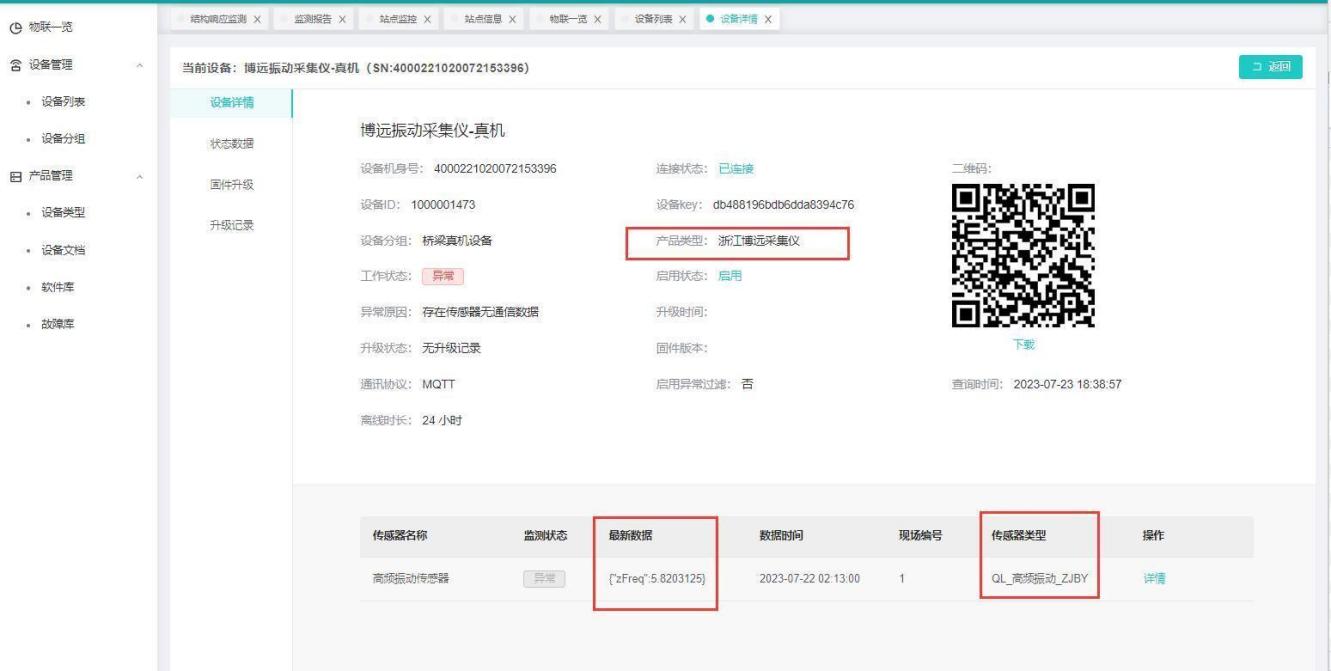Open the 升级记录 side tab
This screenshot has width=1331, height=671.
[x=231, y=225]
